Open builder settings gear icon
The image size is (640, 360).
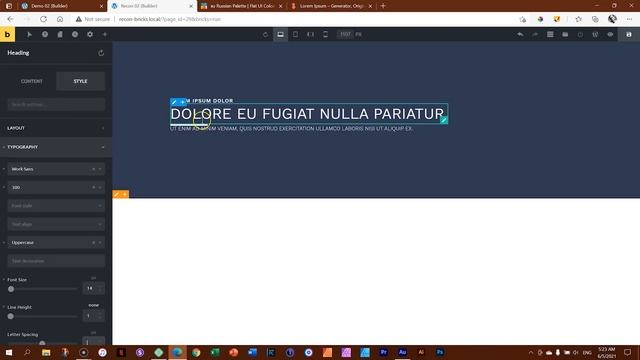[x=90, y=35]
